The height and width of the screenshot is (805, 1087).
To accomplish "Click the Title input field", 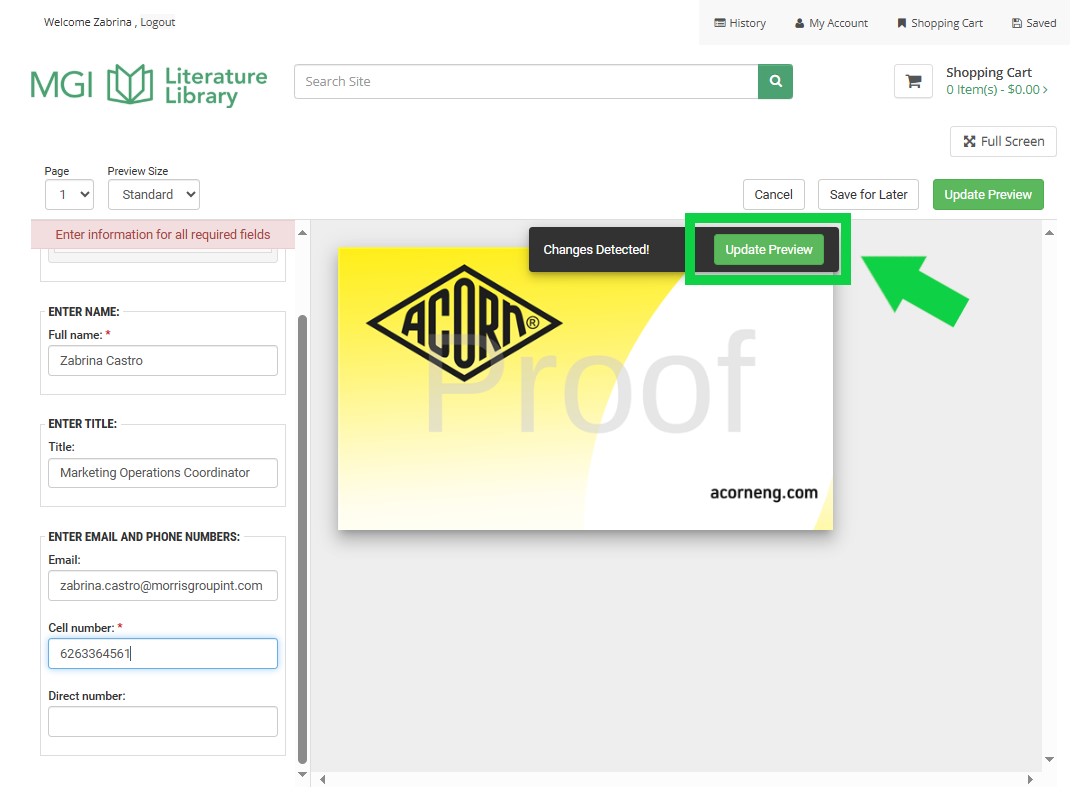I will (x=163, y=473).
